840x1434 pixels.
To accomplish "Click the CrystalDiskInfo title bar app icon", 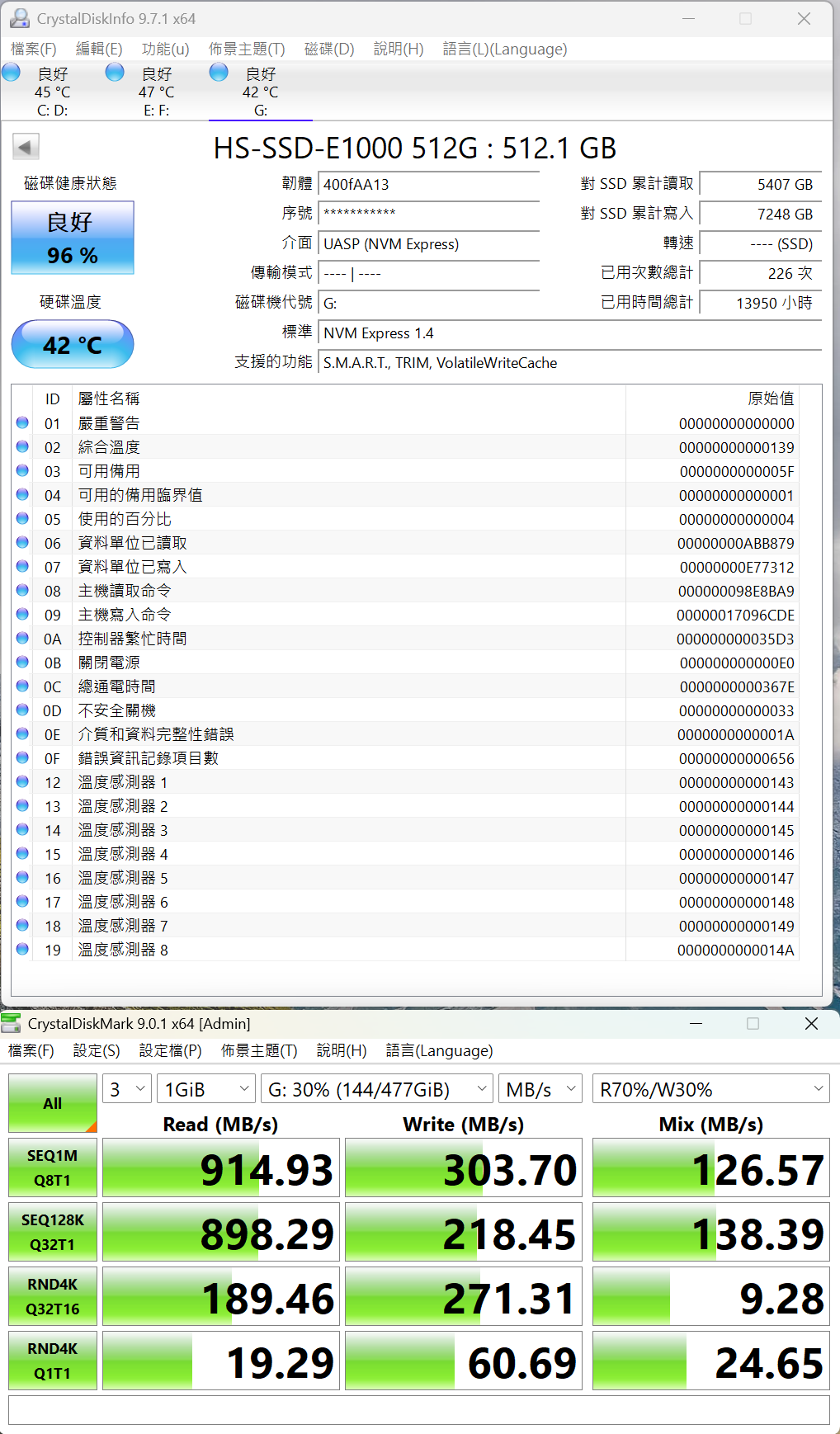I will 19,18.
